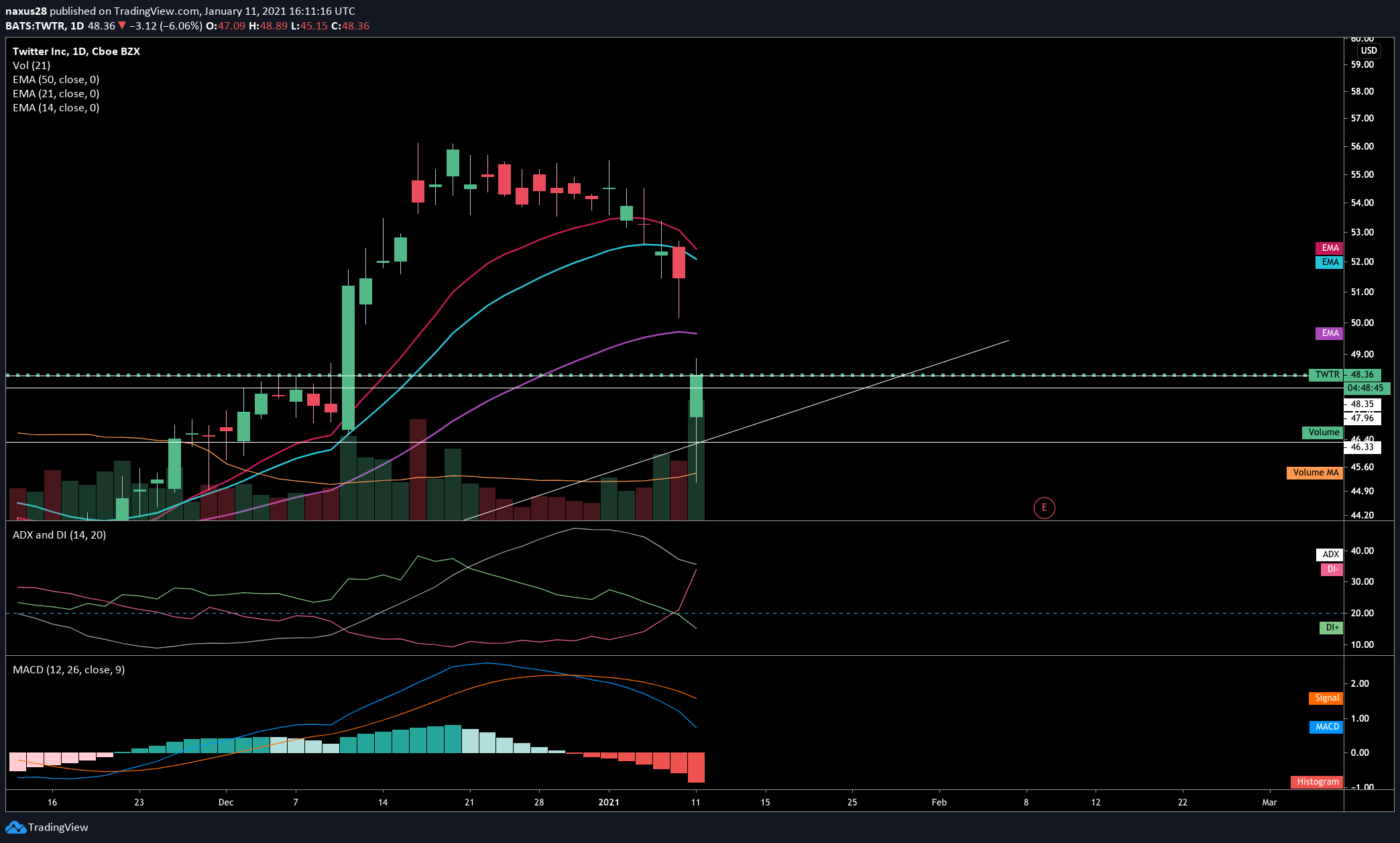
Task: Click the 56.00 price axis value
Action: (x=1362, y=146)
